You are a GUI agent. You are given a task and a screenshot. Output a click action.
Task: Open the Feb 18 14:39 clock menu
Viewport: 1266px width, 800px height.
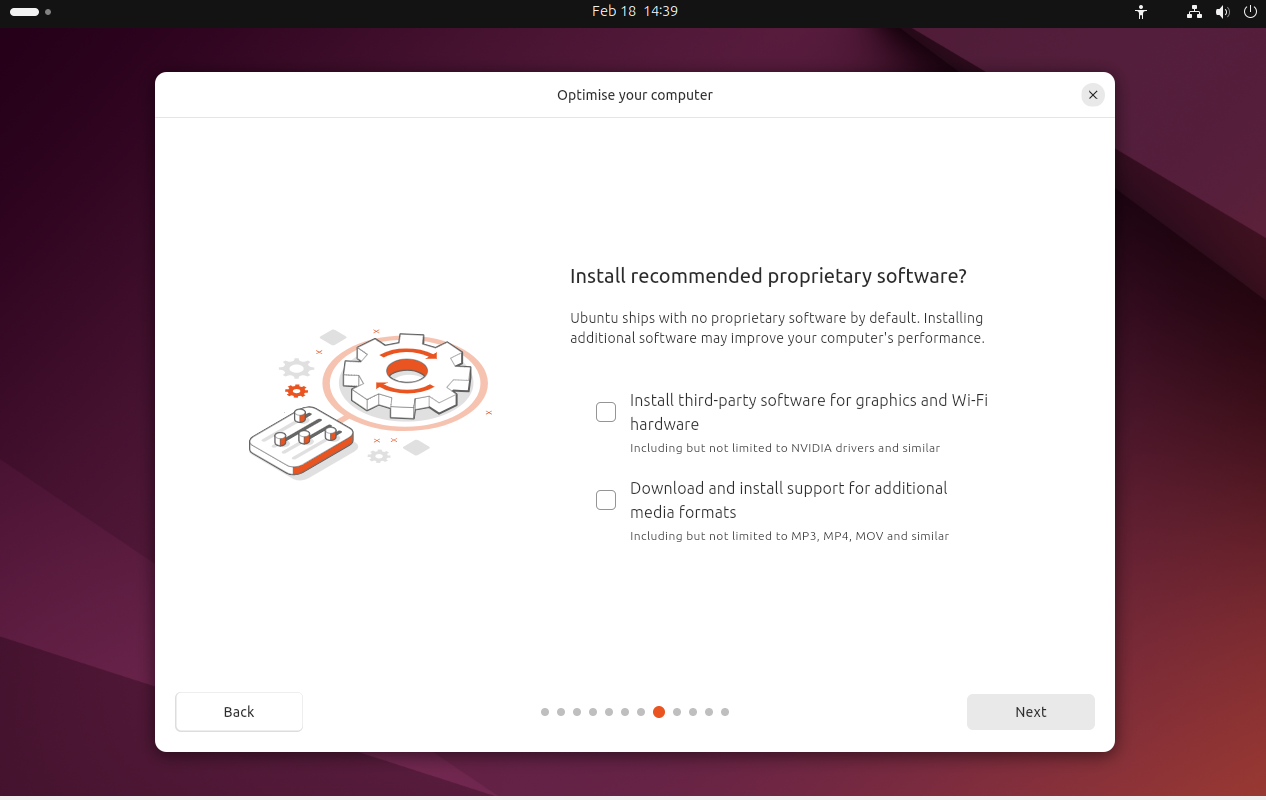635,11
